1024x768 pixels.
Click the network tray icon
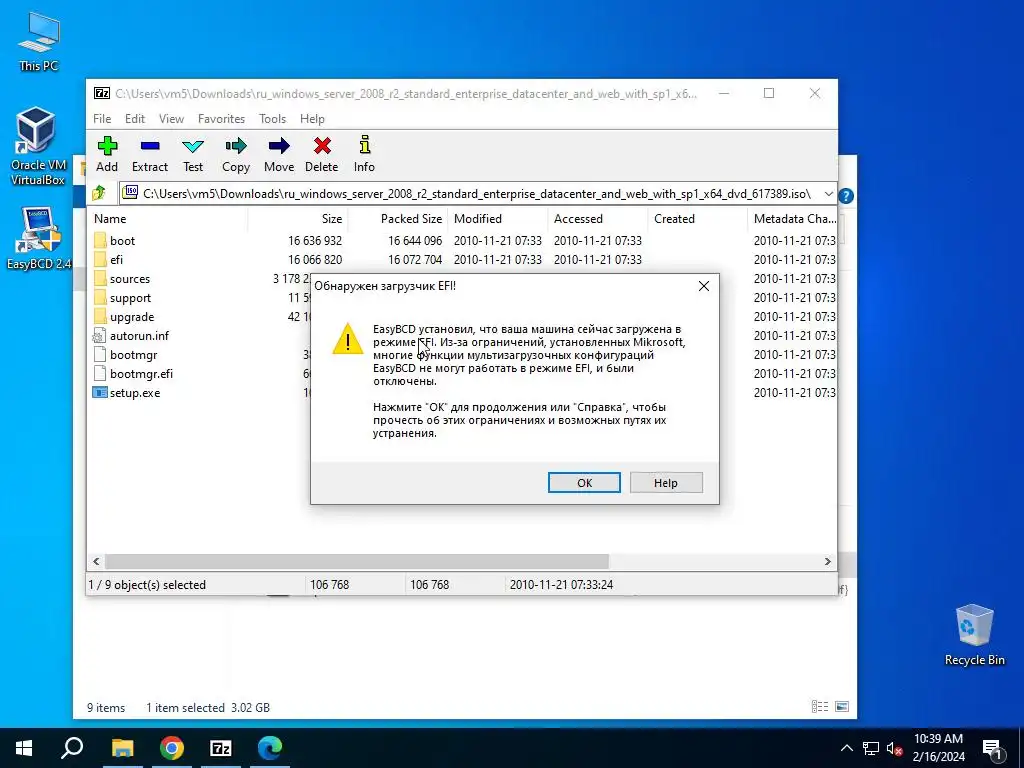871,748
